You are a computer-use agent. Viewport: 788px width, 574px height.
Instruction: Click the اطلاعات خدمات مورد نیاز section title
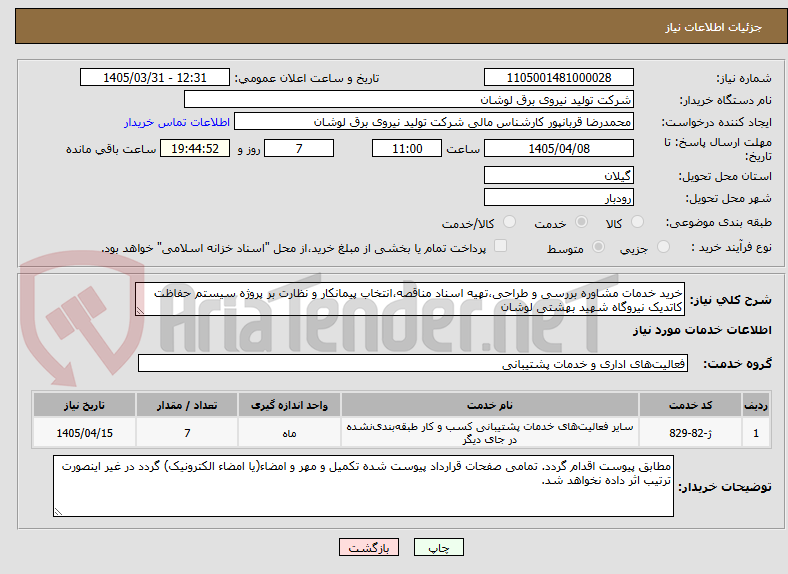(702, 330)
